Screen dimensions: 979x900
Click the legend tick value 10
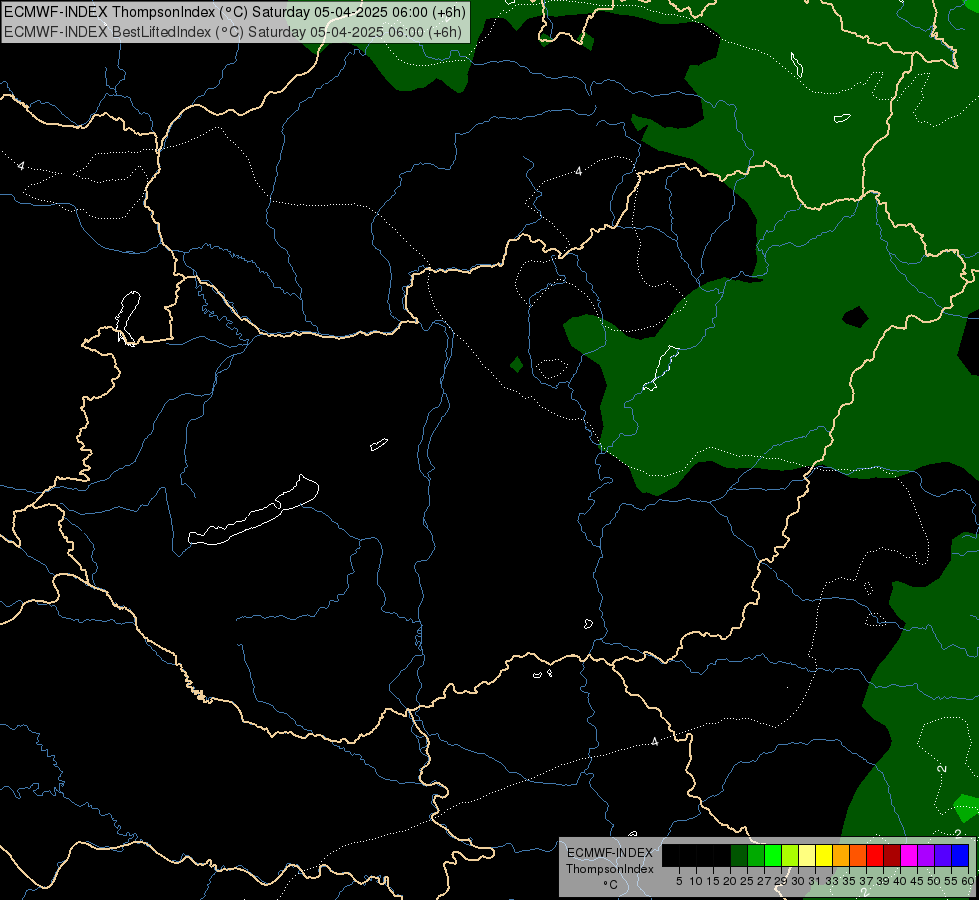click(696, 881)
